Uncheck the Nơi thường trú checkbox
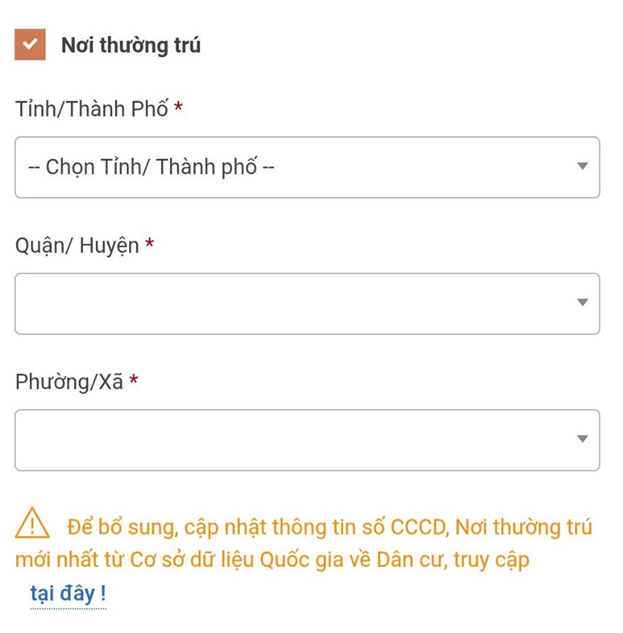 30,45
